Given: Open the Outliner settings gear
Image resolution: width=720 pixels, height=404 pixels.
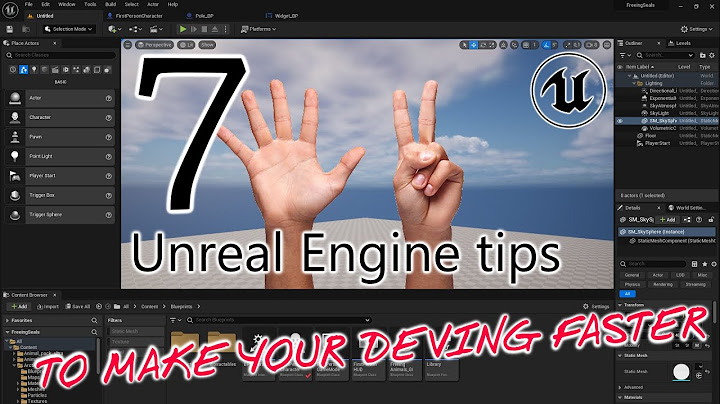Looking at the screenshot, I should coord(712,55).
